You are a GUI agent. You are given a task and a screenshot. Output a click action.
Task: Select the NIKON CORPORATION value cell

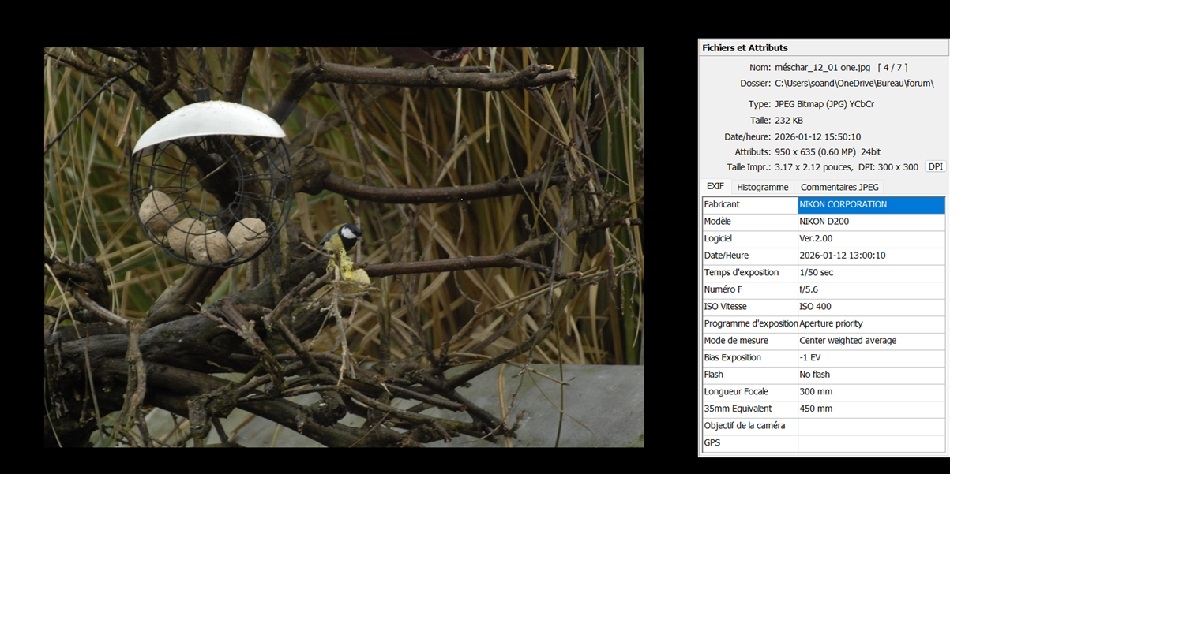click(x=870, y=205)
